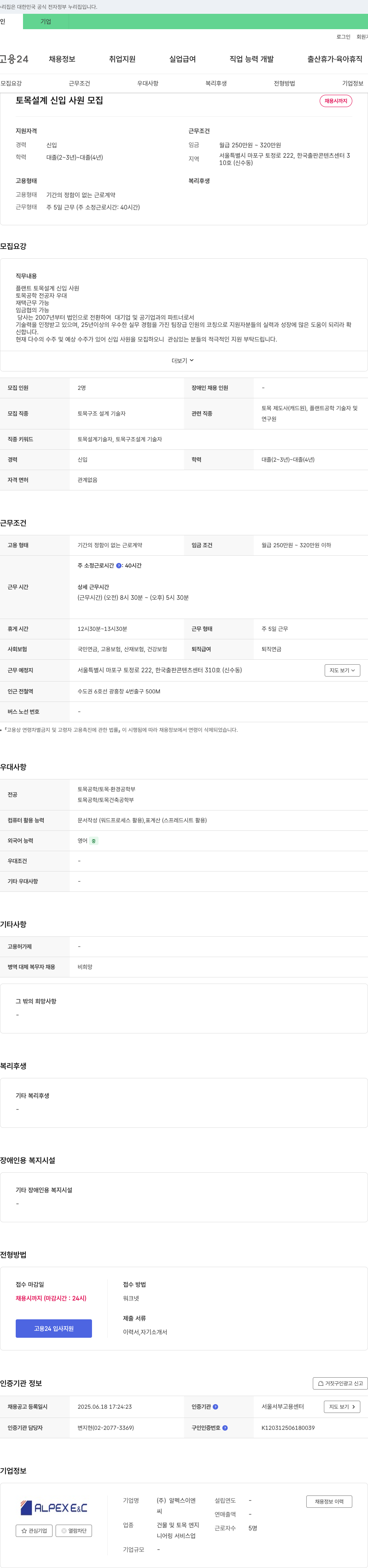Select 건물 및 토목 엔지니어링 서비스업 text

tap(178, 1530)
